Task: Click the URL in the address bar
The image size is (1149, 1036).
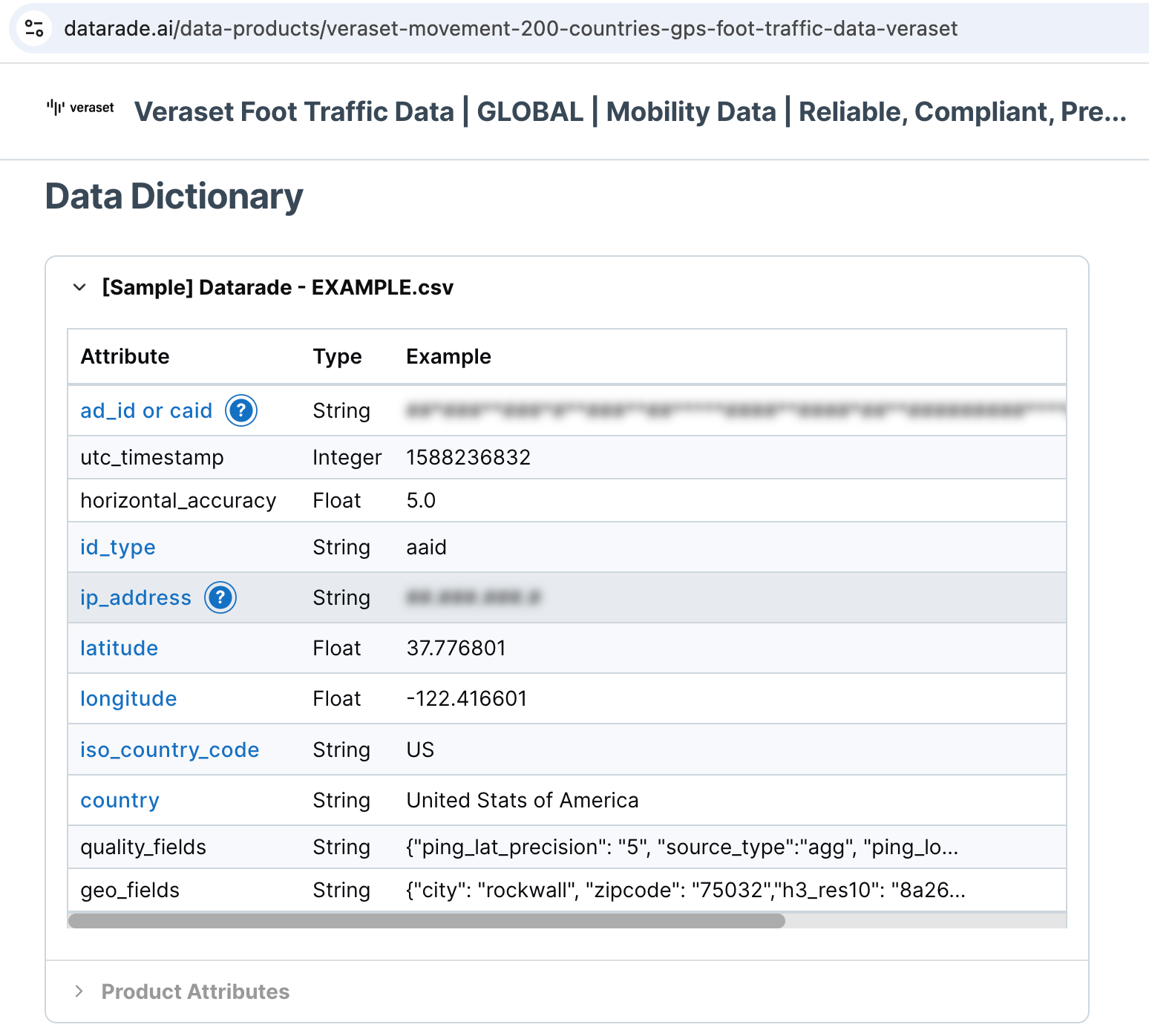Action: pyautogui.click(x=511, y=28)
